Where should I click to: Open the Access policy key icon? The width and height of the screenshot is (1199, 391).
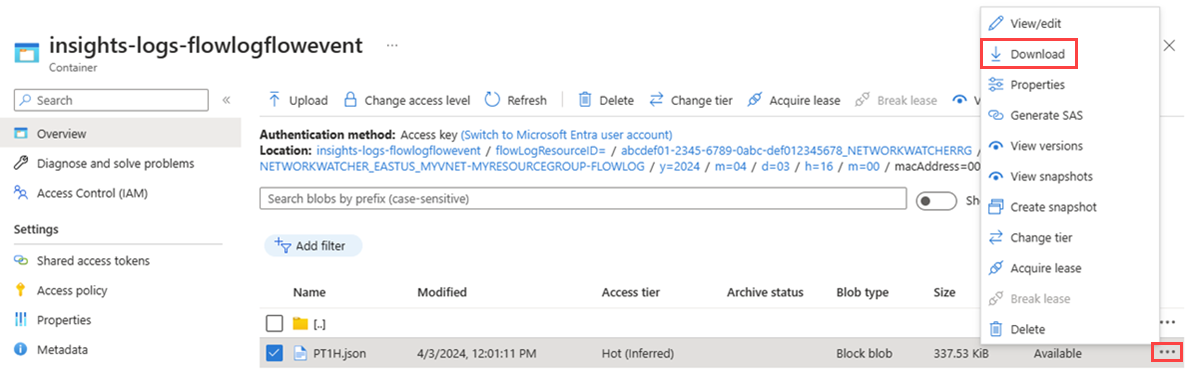[x=21, y=291]
